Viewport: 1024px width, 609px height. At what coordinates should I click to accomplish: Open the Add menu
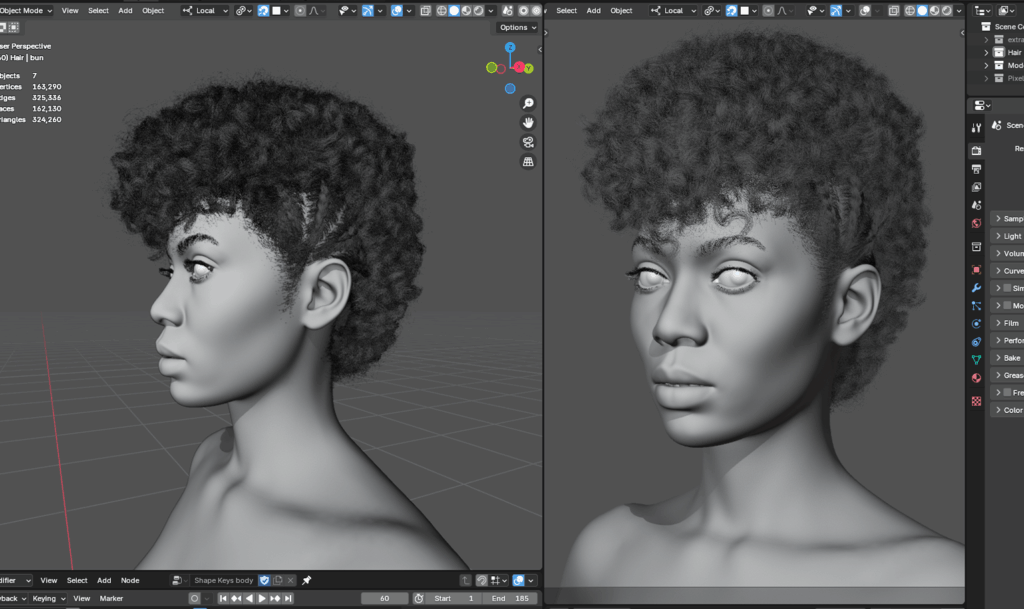click(124, 11)
